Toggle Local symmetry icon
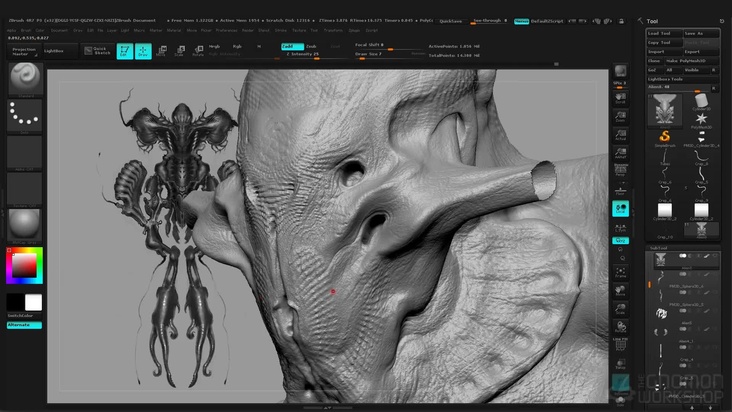 click(x=620, y=208)
